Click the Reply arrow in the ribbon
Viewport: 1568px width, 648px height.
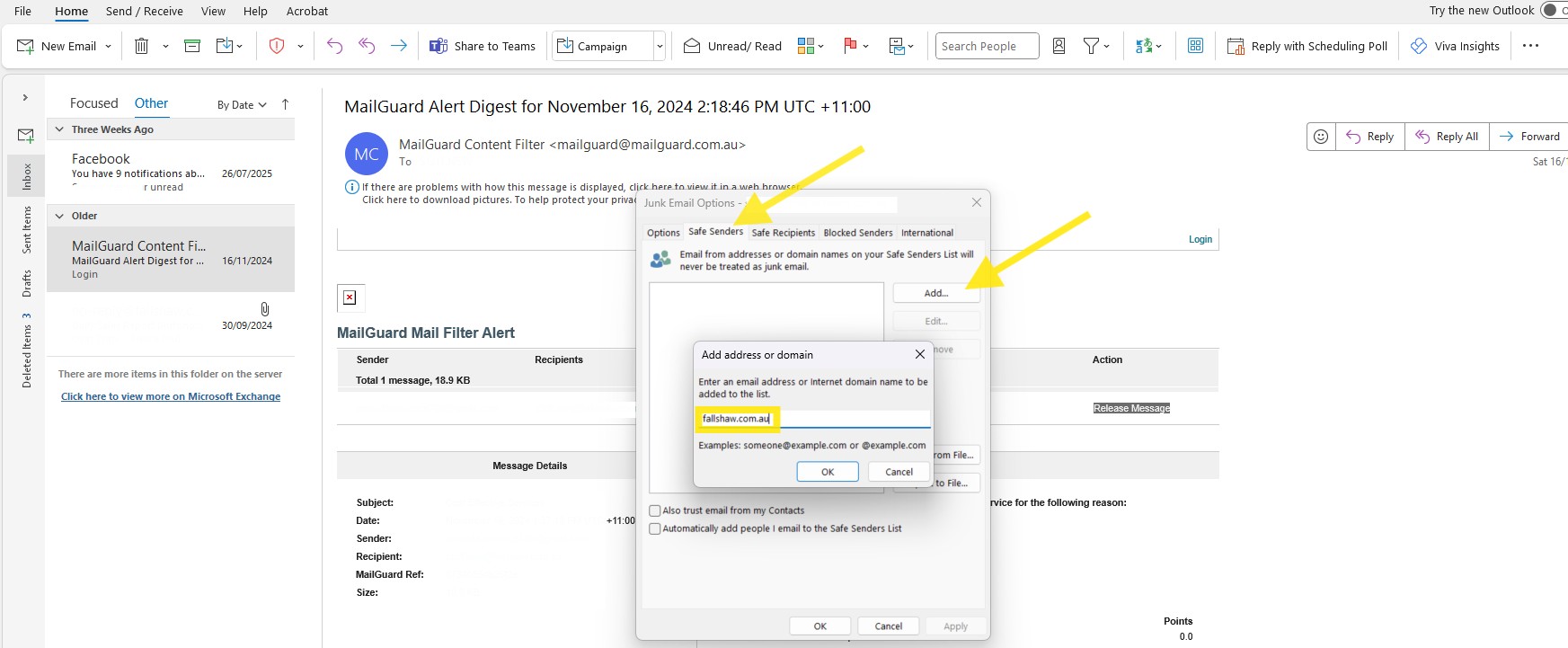[x=334, y=46]
